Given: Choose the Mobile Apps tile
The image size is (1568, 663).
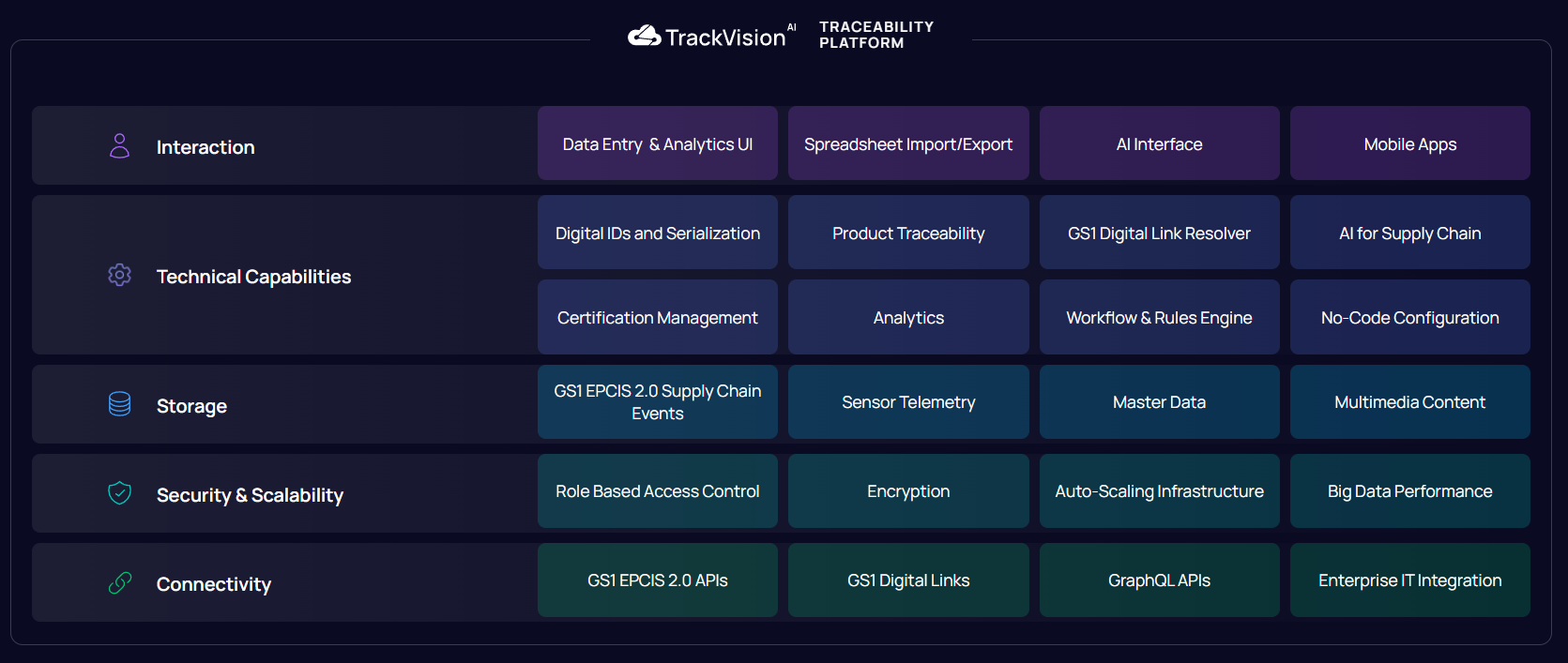Looking at the screenshot, I should [x=1409, y=143].
